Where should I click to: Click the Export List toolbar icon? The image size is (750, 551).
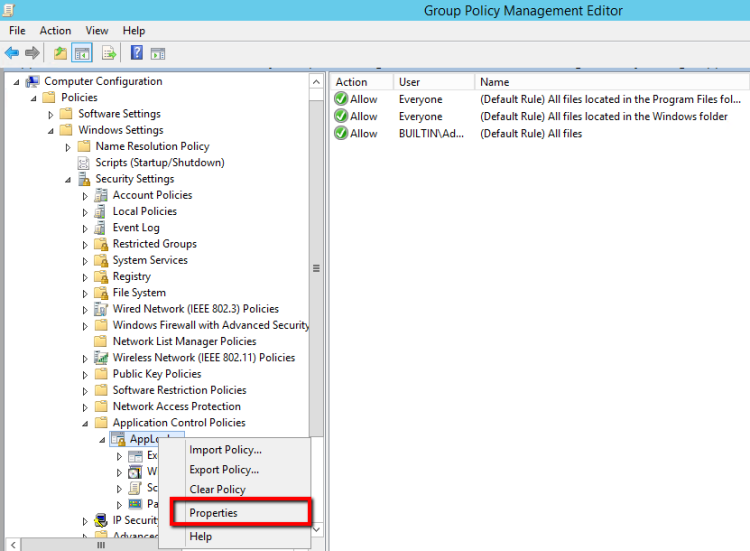[x=108, y=53]
